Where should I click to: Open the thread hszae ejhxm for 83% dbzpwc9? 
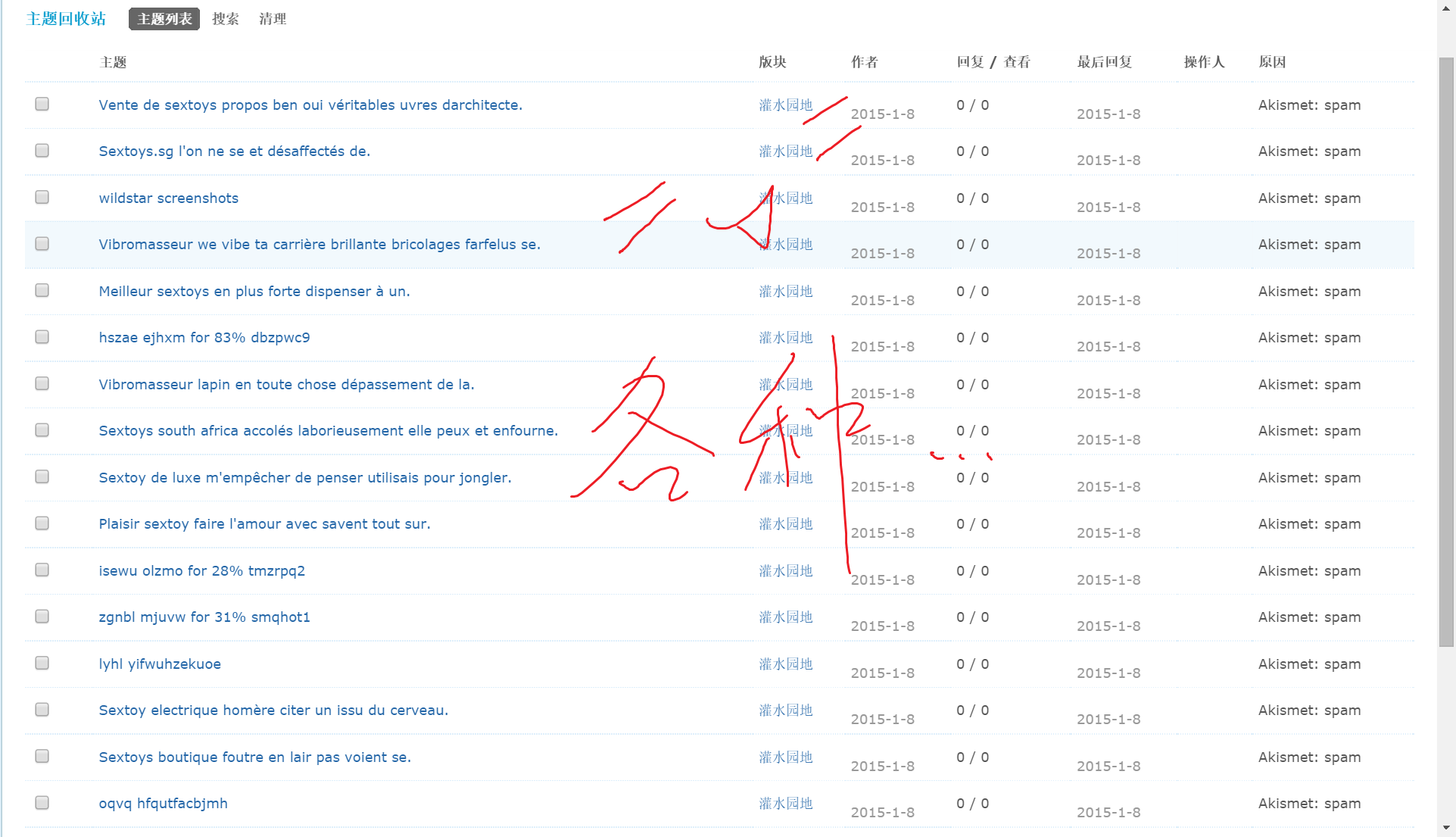click(x=204, y=337)
